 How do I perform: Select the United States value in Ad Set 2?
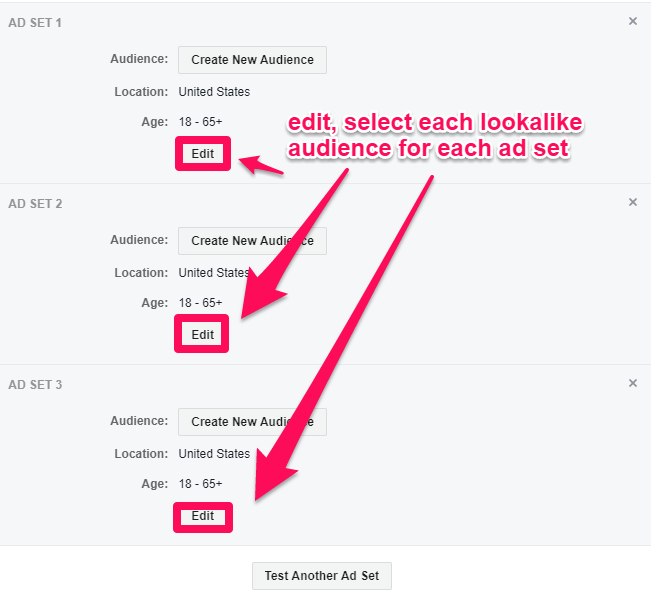tap(214, 273)
